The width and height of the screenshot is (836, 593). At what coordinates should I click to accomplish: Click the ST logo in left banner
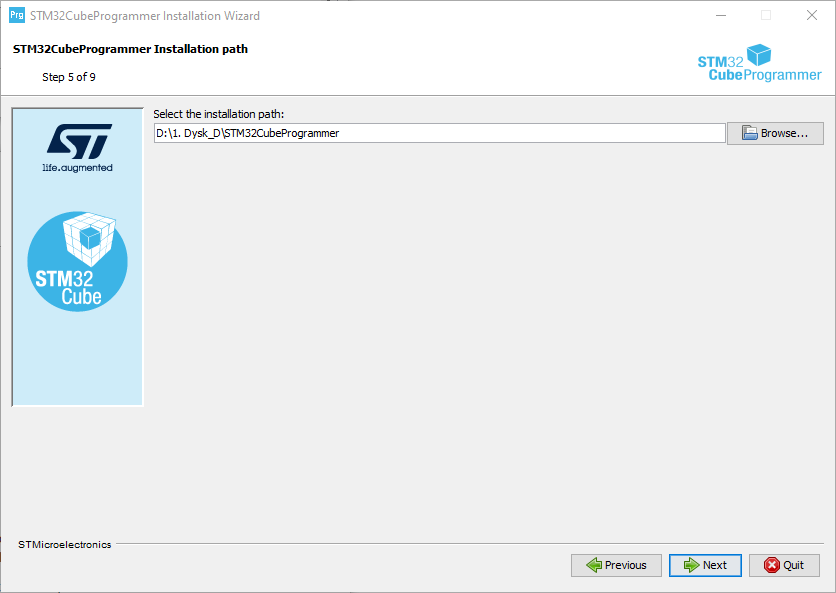(78, 140)
